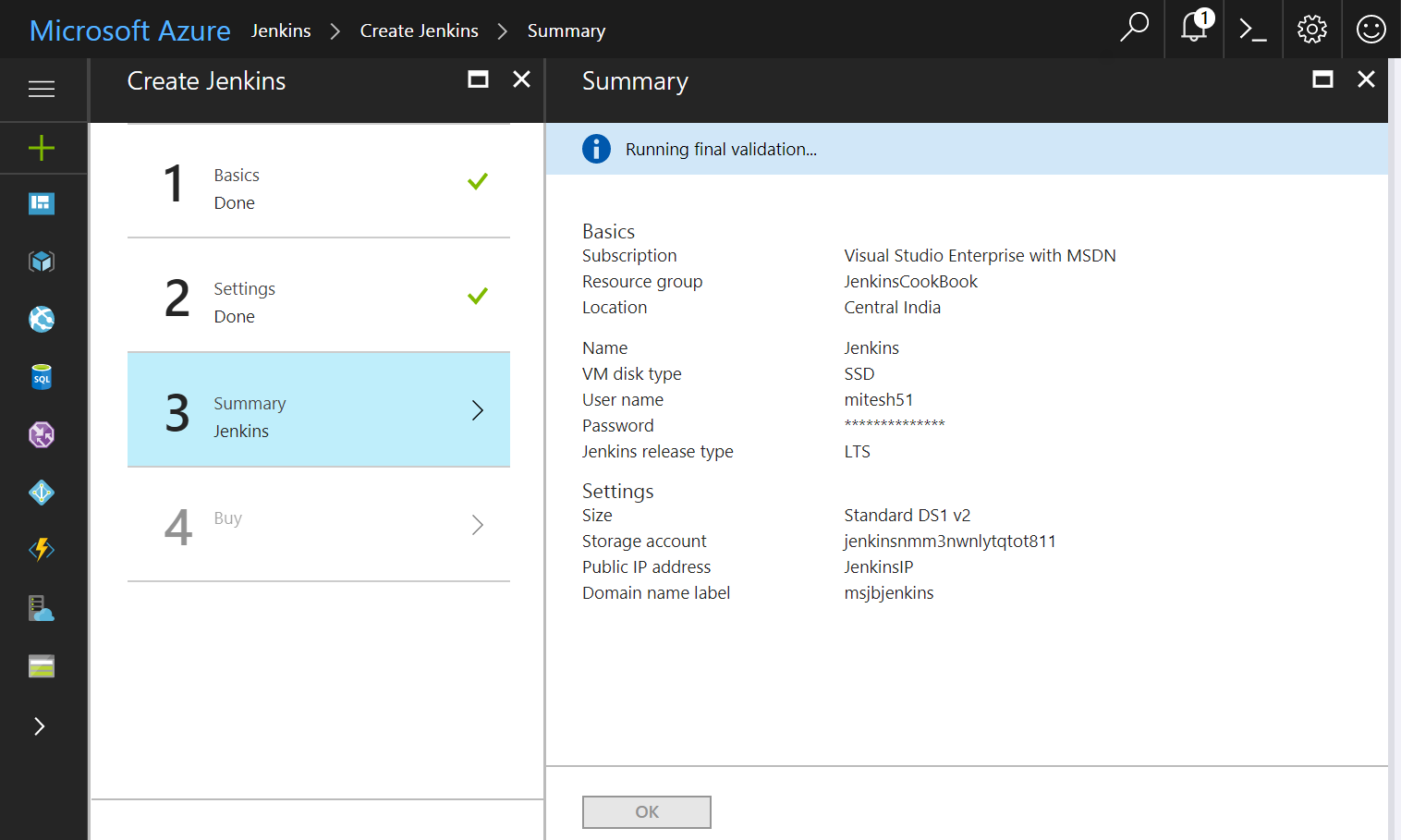1401x840 pixels.
Task: Click the chevron on Buy step
Action: click(478, 525)
